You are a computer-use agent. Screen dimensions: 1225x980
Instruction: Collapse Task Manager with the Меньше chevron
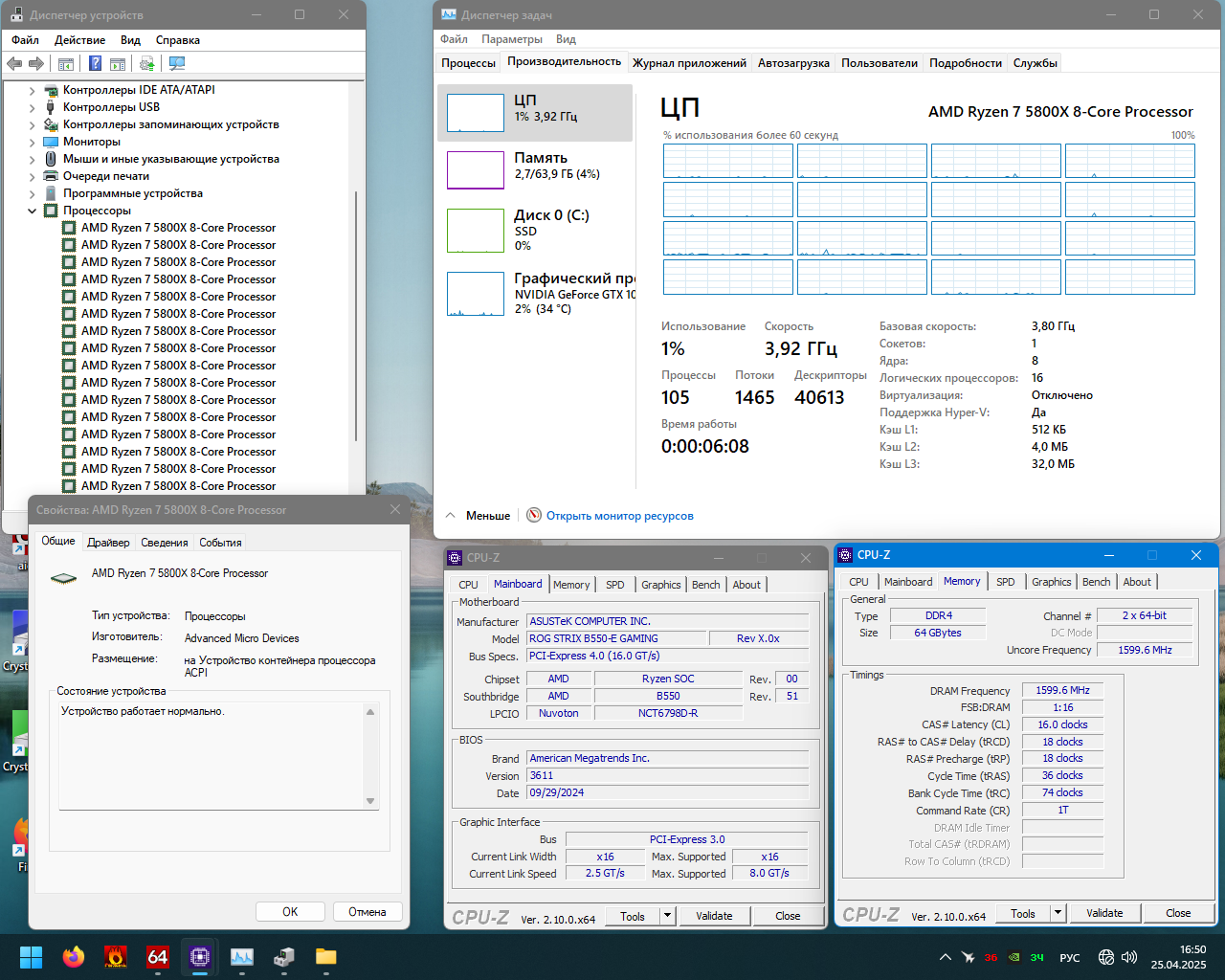point(451,515)
